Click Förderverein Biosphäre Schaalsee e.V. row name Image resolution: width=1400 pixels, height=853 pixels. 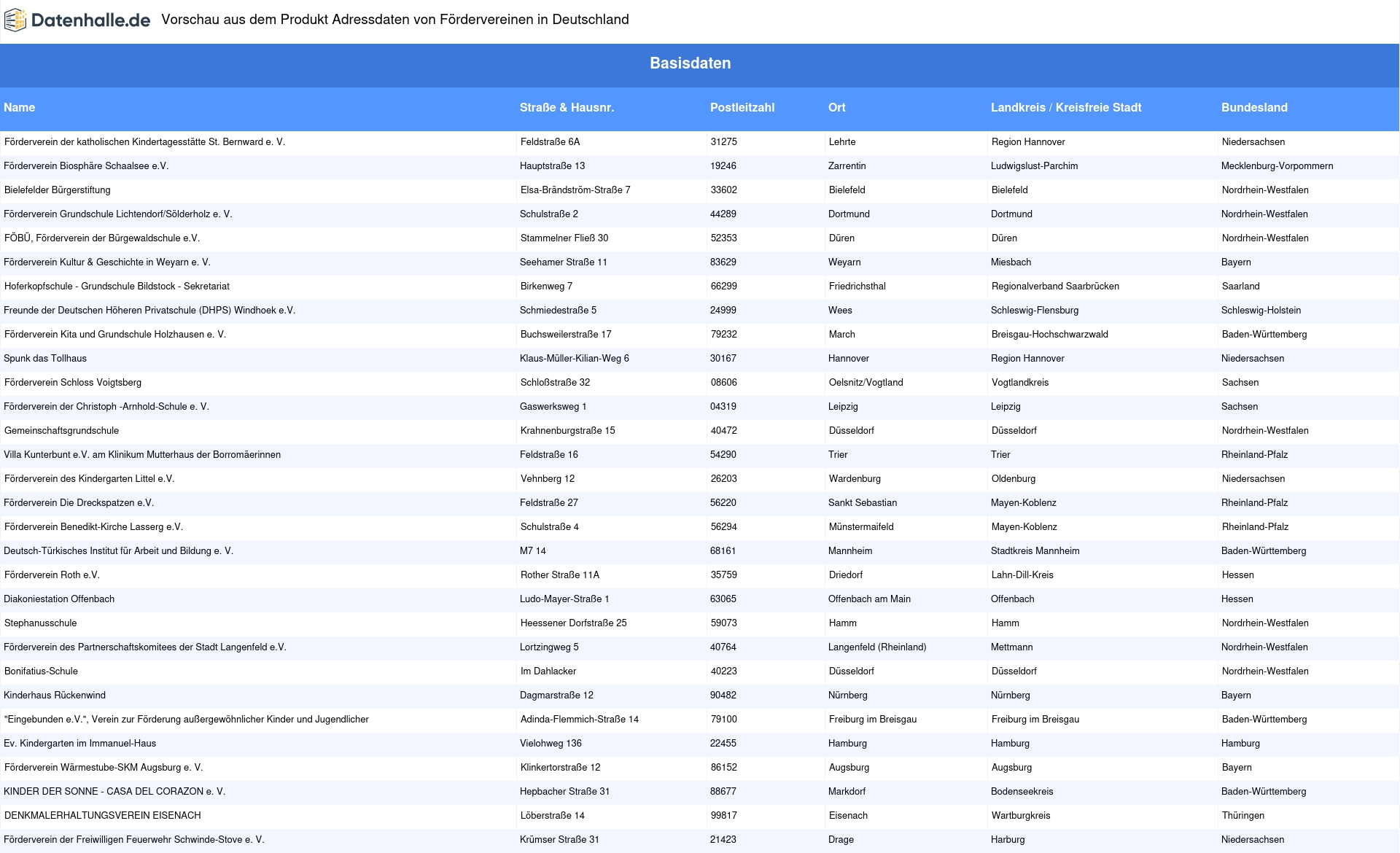(86, 166)
